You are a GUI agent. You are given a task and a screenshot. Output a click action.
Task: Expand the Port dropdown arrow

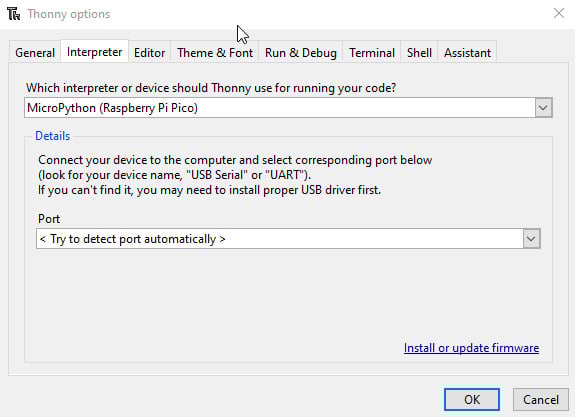[531, 239]
